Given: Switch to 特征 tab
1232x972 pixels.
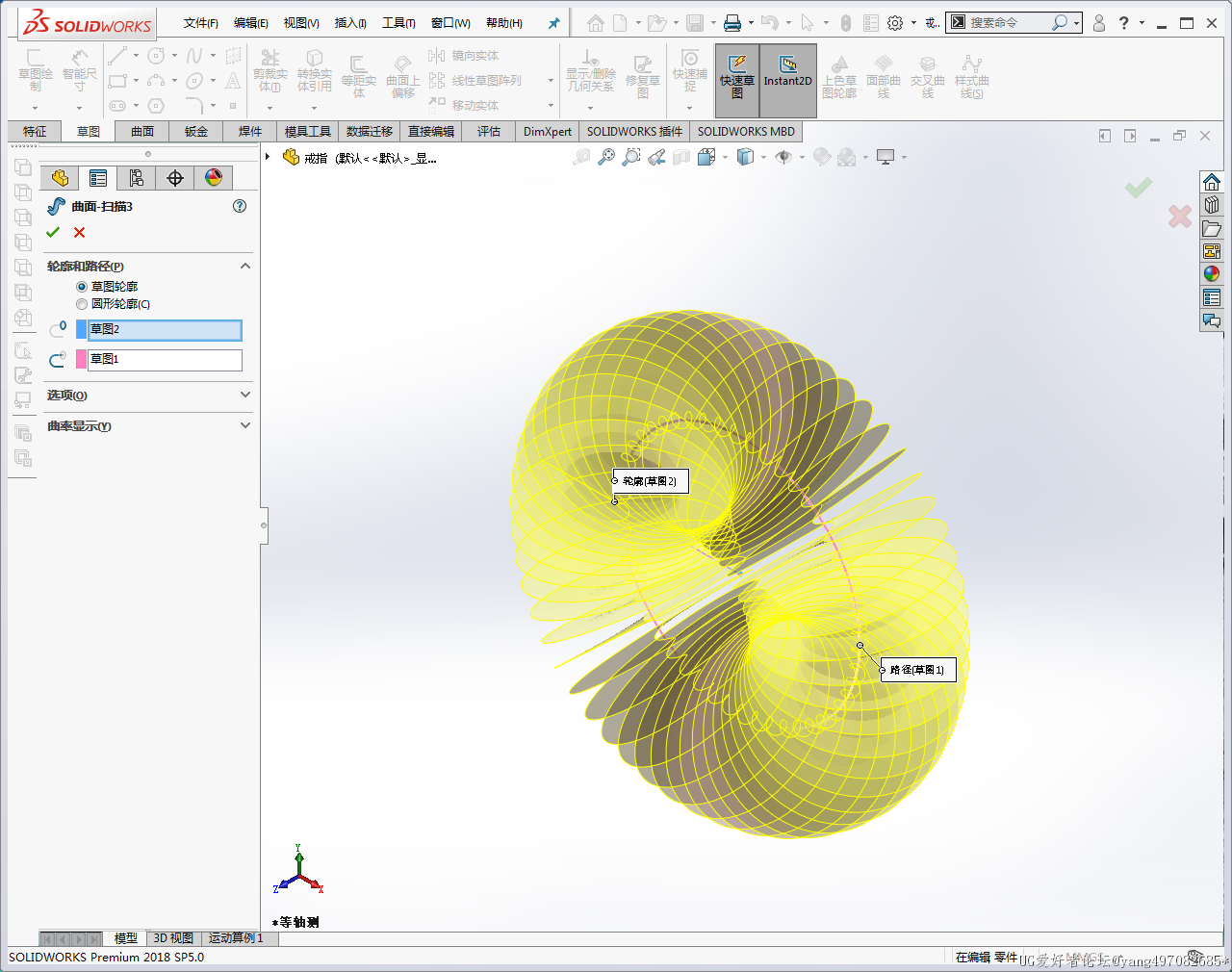Looking at the screenshot, I should (x=35, y=132).
